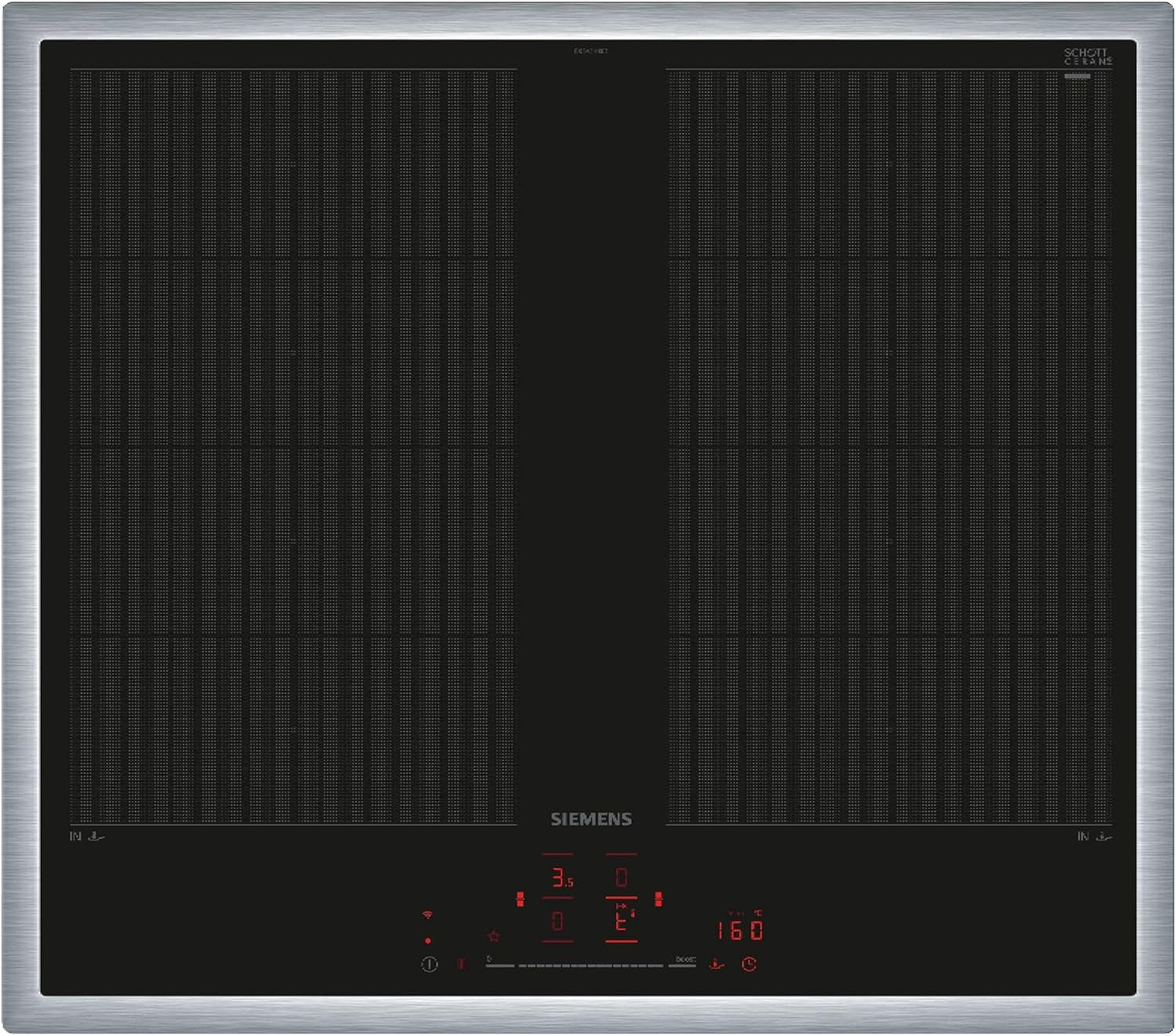This screenshot has width=1176, height=1036.
Task: Tap the main power on/off button
Action: coord(429,965)
